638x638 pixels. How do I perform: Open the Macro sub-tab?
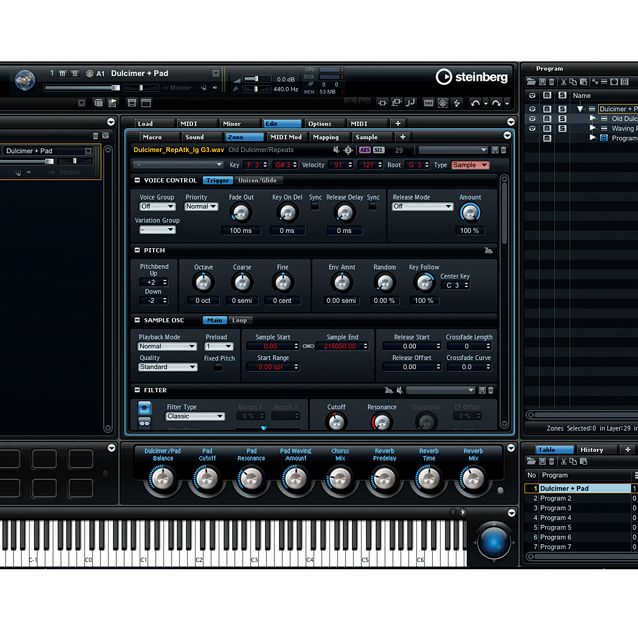159,138
